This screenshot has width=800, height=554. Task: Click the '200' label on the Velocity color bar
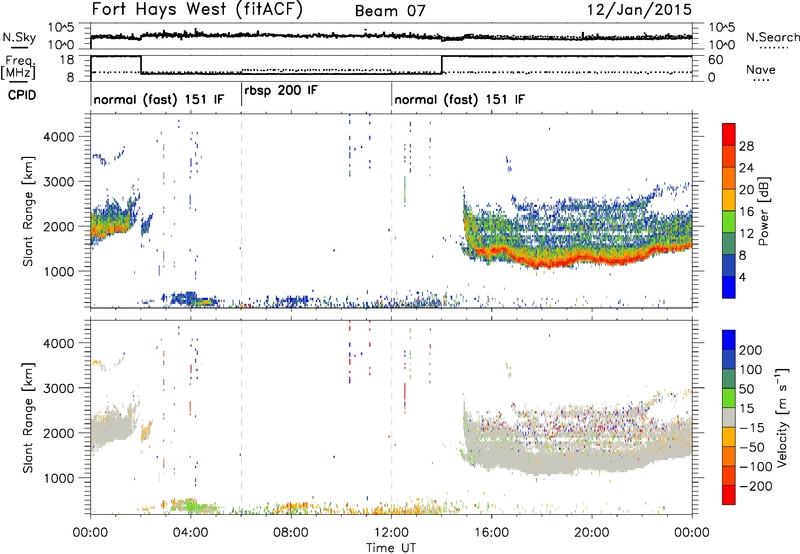coord(751,350)
